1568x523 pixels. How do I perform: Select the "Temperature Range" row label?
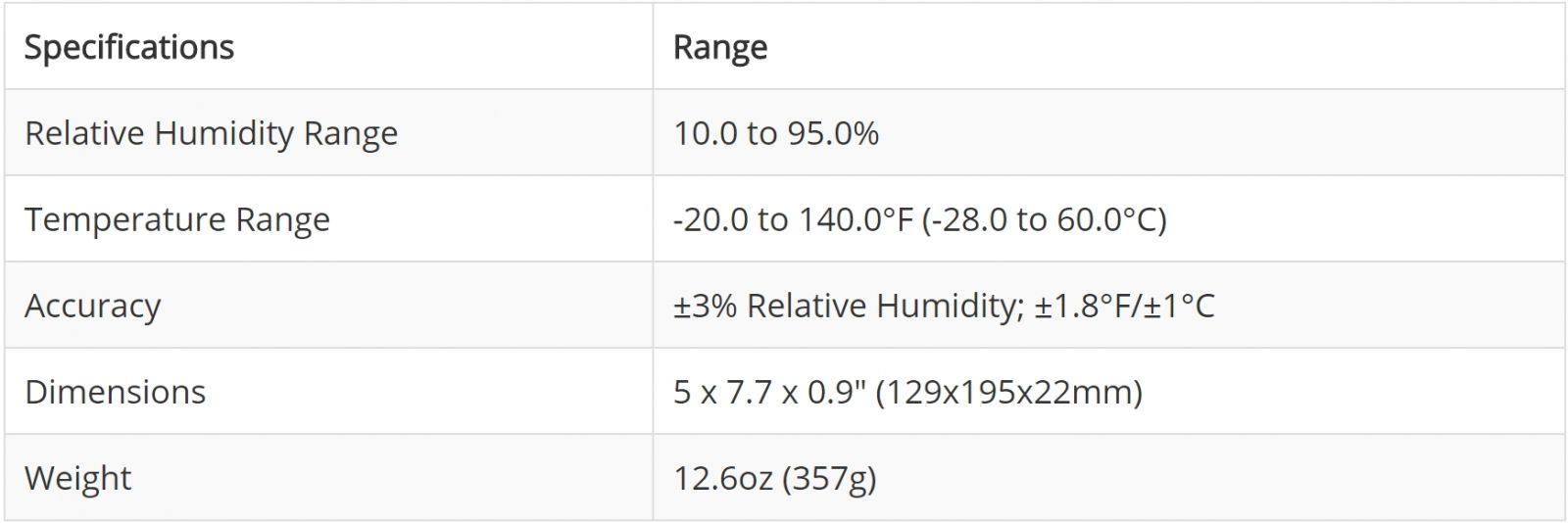(x=176, y=219)
